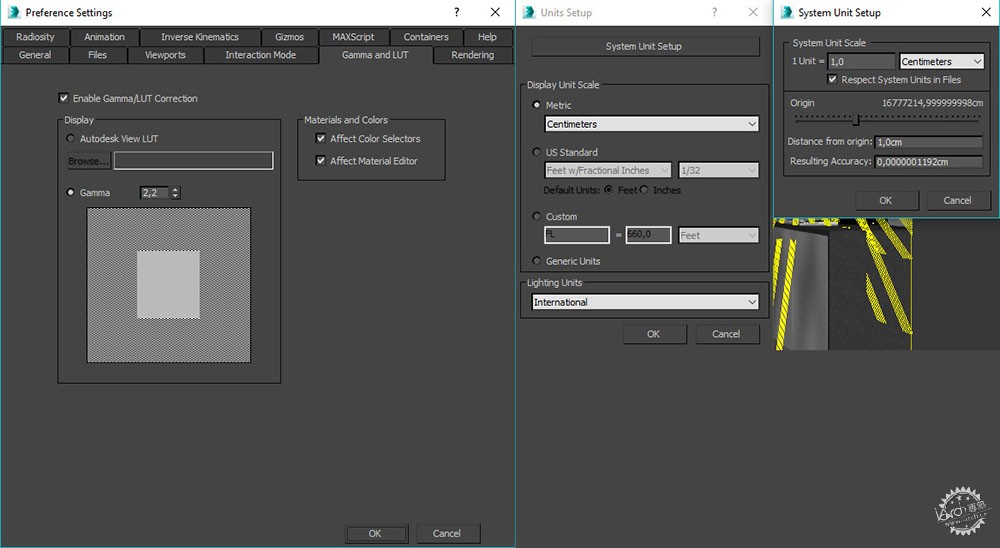Click OK in Preference Settings
The width and height of the screenshot is (1000, 548).
pos(376,533)
